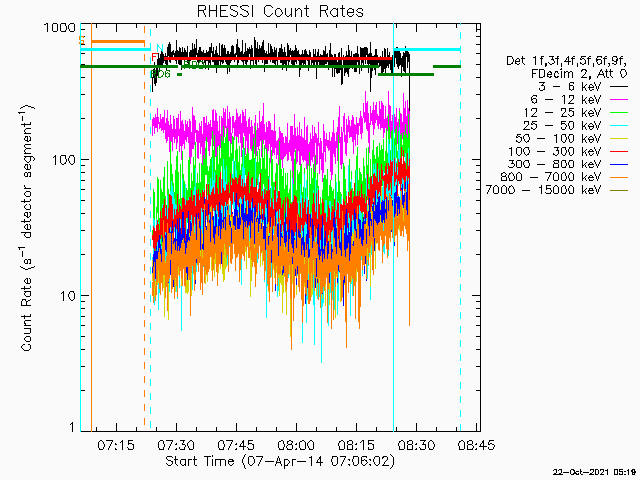
Task: Click the cyan 25 - 50 keV legend line
Action: 619,125
